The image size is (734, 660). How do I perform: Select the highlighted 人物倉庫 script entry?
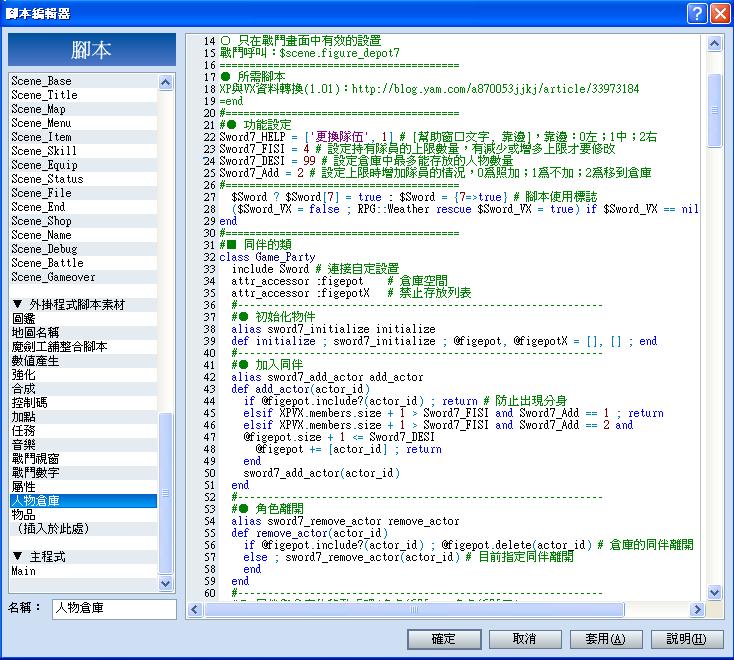click(x=83, y=501)
